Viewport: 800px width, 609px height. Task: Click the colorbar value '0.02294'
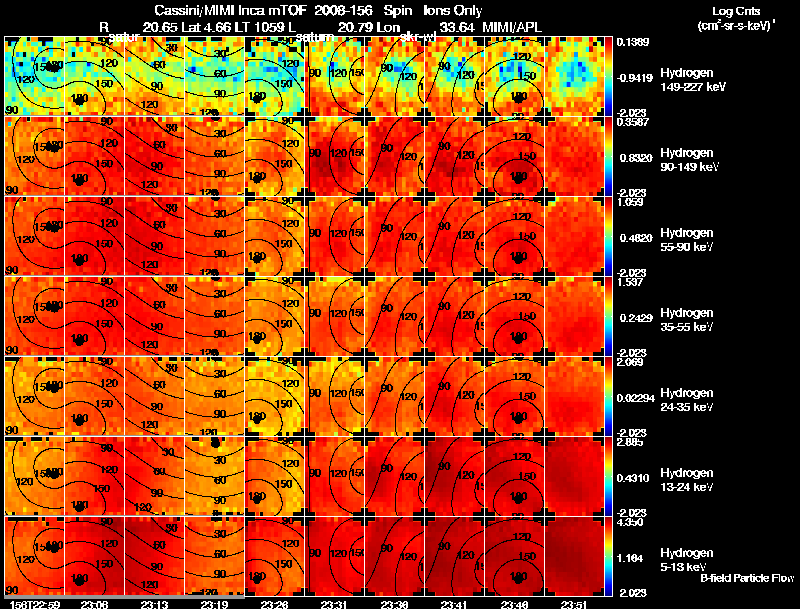[x=635, y=398]
